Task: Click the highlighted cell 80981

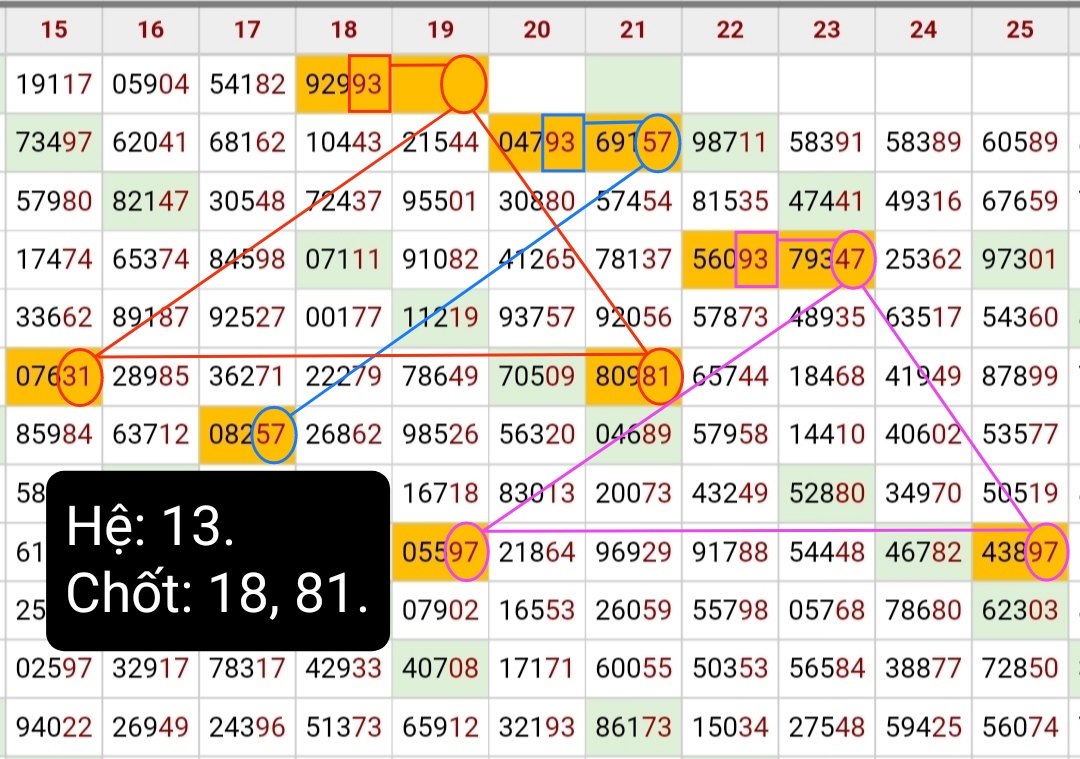Action: [633, 377]
